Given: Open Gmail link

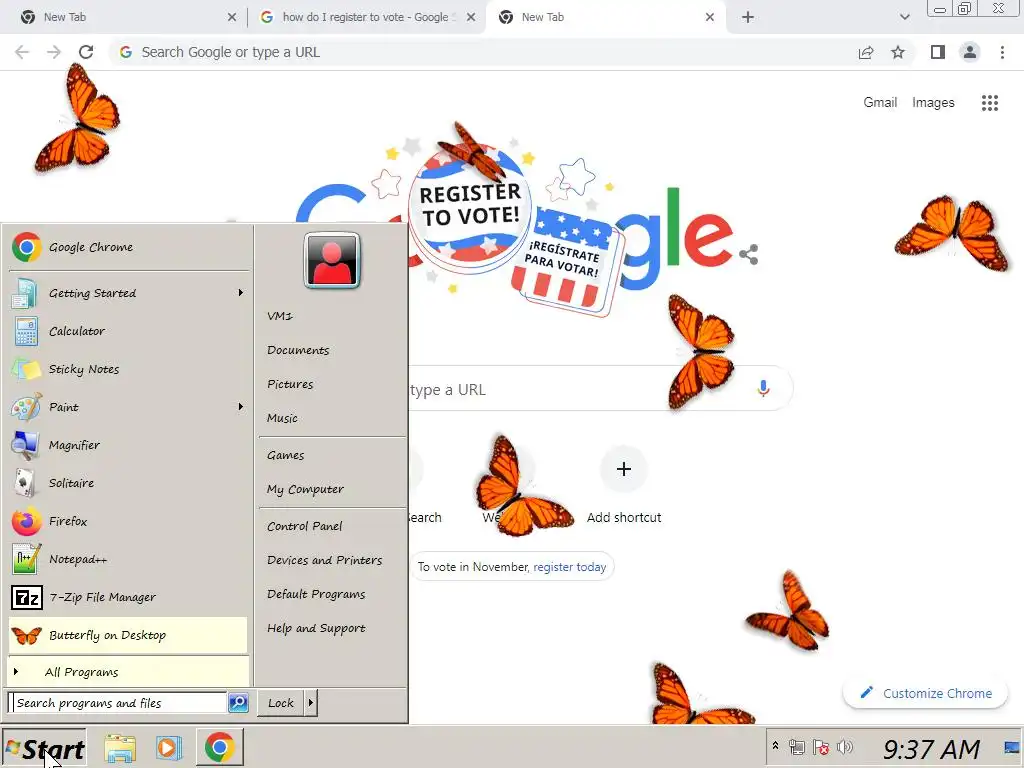Looking at the screenshot, I should click(x=880, y=103).
